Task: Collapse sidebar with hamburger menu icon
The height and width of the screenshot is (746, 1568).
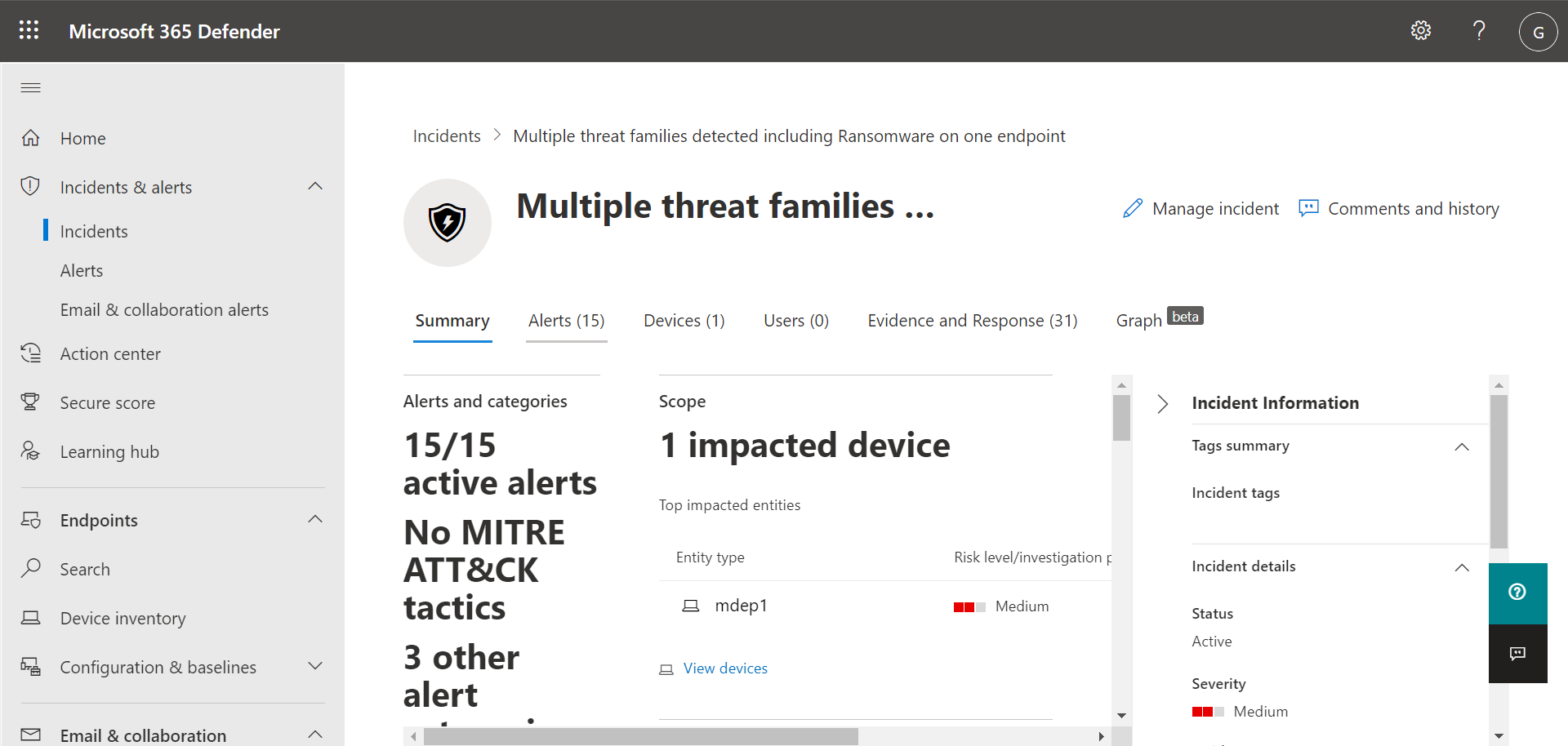Action: (x=31, y=88)
